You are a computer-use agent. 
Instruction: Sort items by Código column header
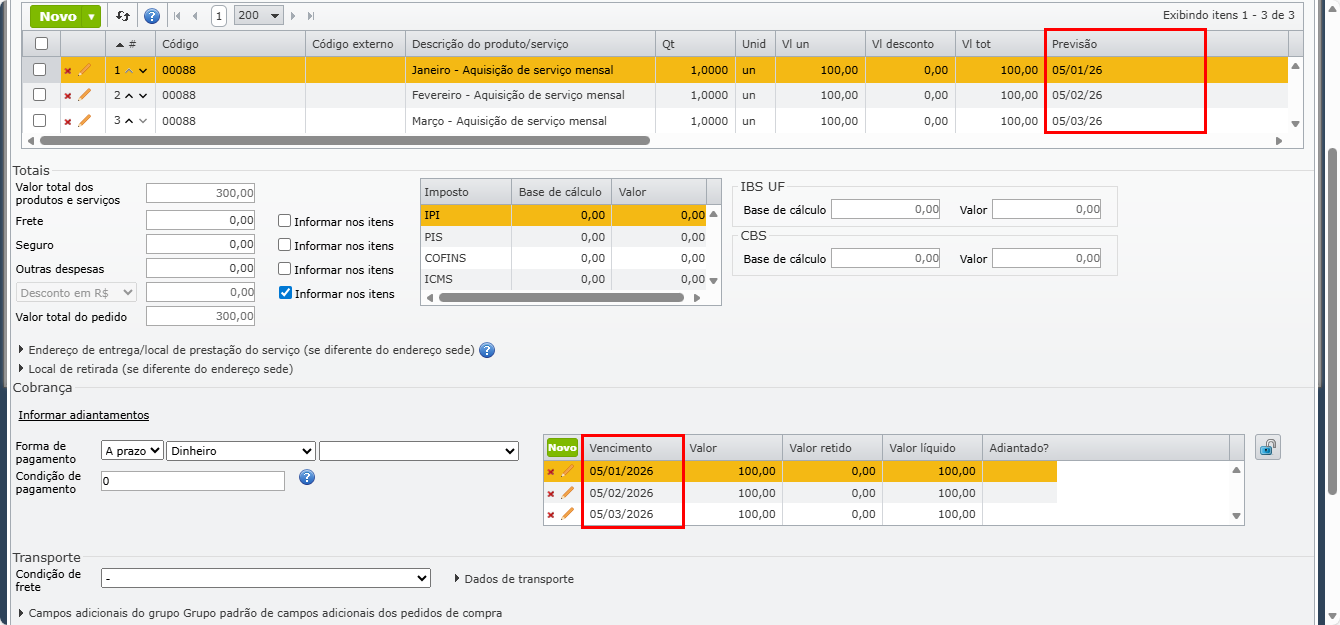[x=229, y=44]
